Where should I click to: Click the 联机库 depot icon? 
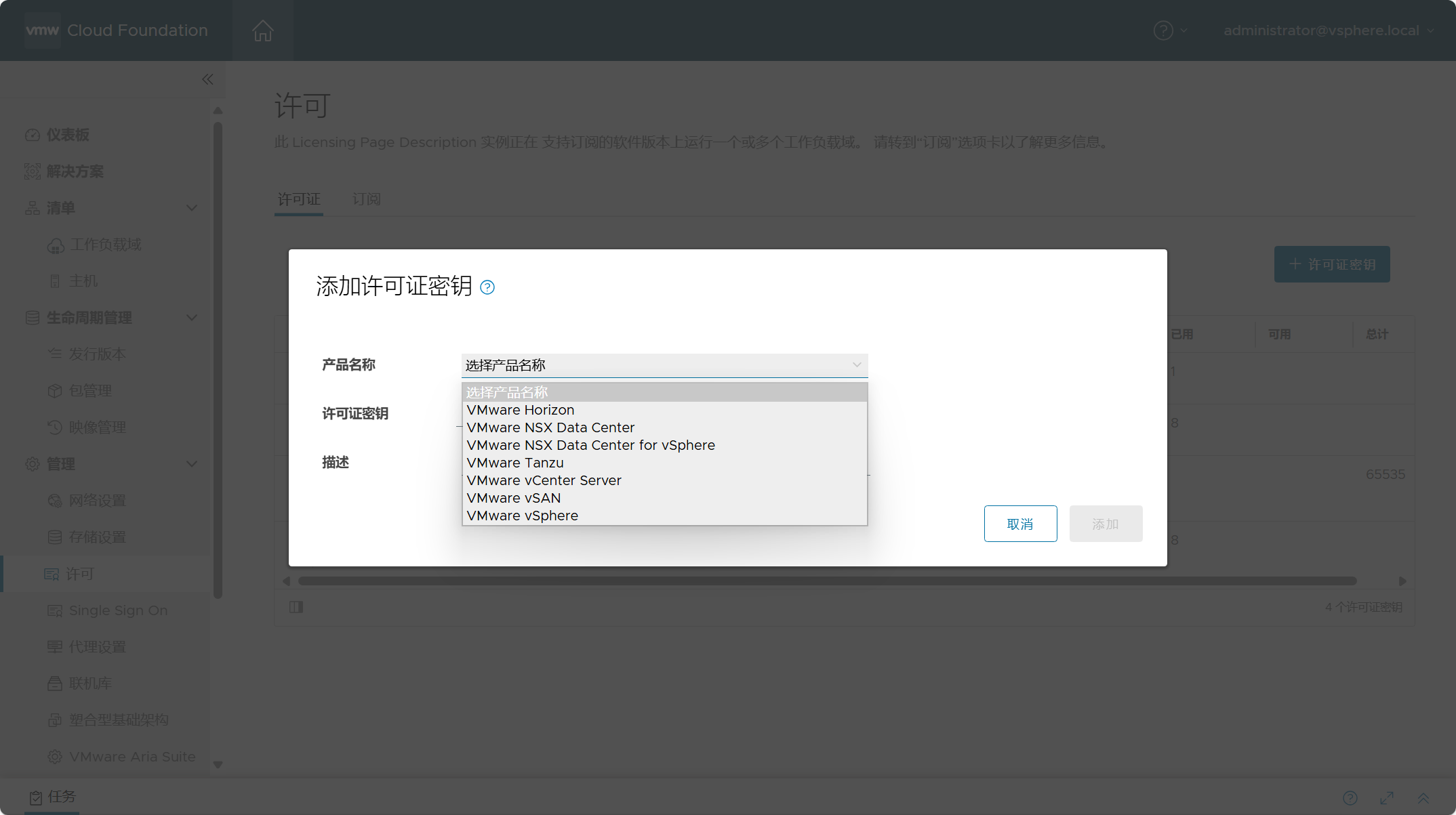55,684
